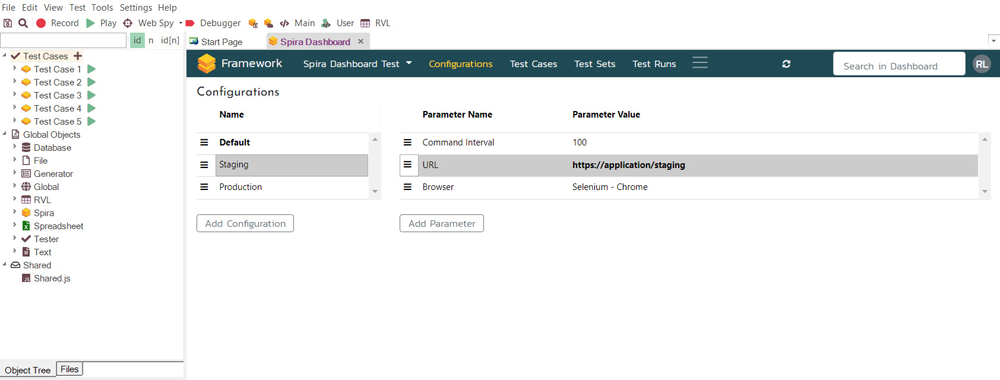
Task: Open the Settings menu
Action: (x=136, y=8)
